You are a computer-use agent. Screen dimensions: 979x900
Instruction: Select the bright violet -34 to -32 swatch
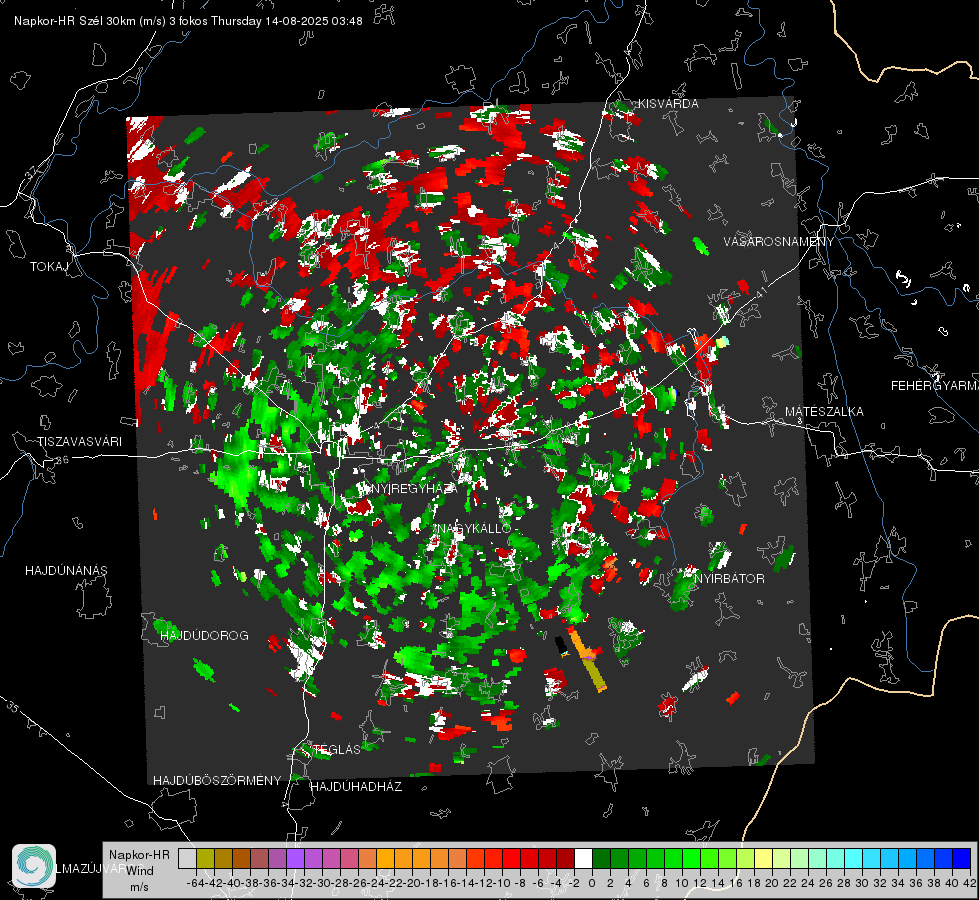[295, 858]
